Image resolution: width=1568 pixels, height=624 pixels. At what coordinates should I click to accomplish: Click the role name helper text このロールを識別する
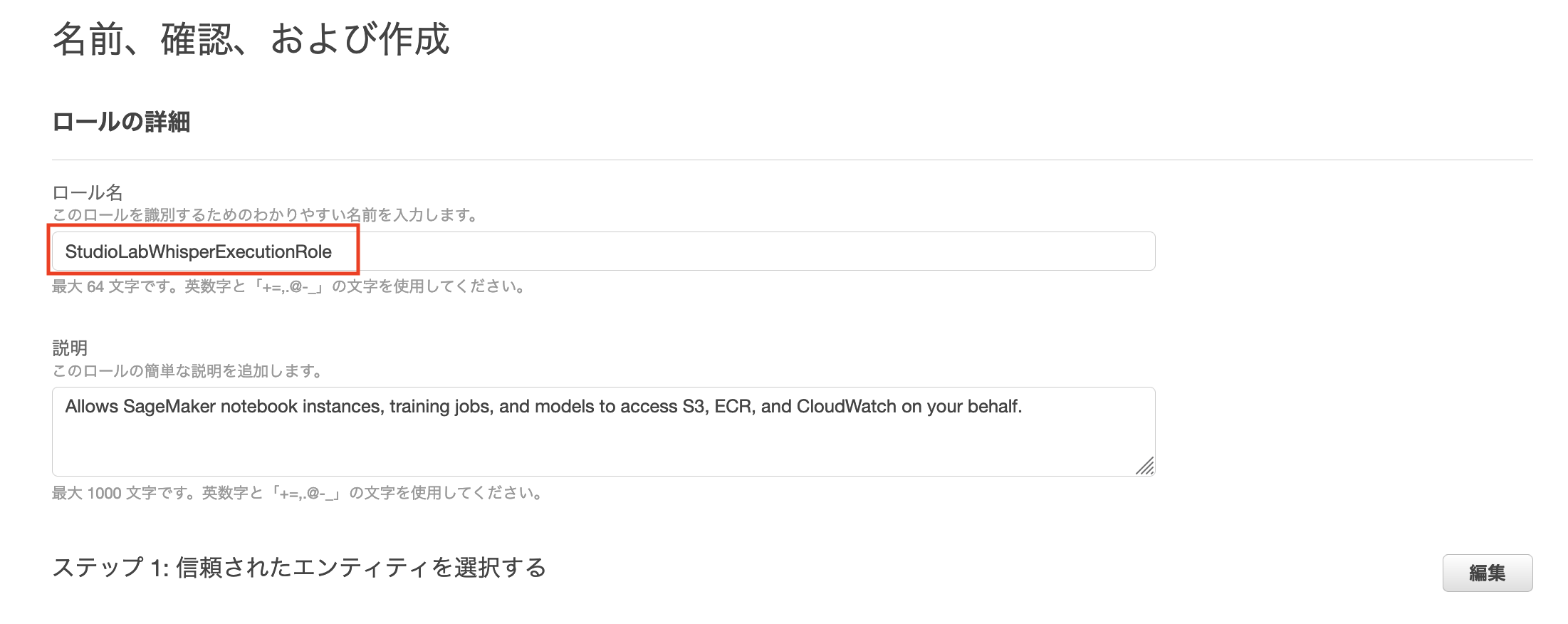[x=264, y=214]
